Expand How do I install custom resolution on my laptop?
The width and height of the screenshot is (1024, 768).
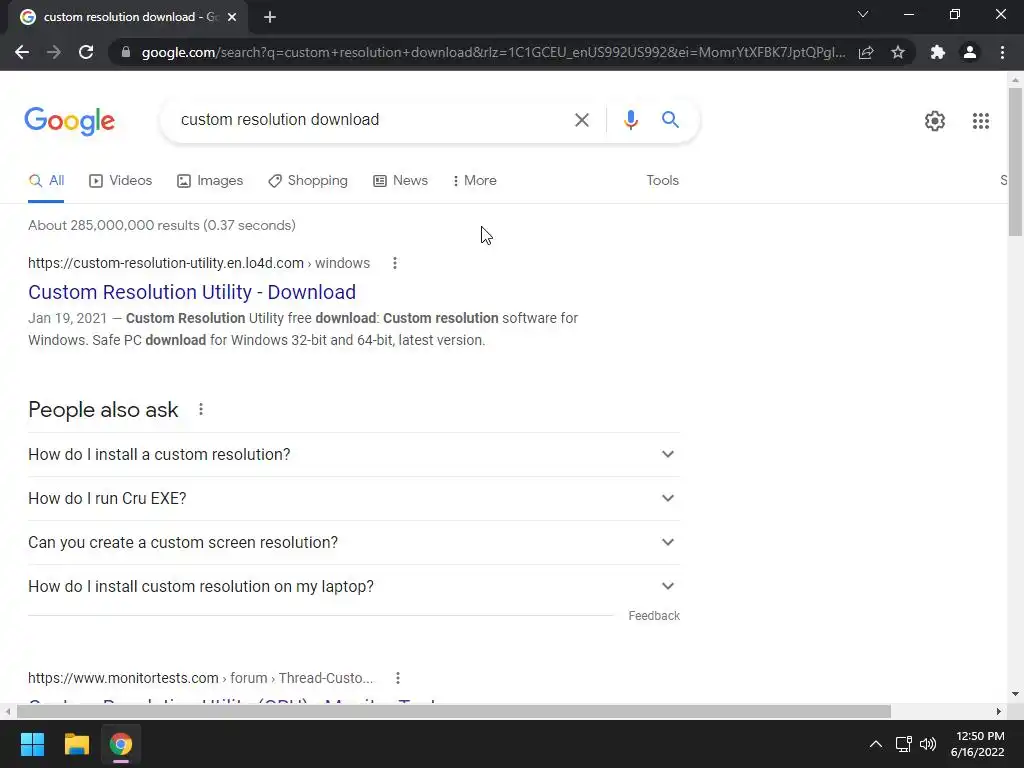tap(353, 586)
